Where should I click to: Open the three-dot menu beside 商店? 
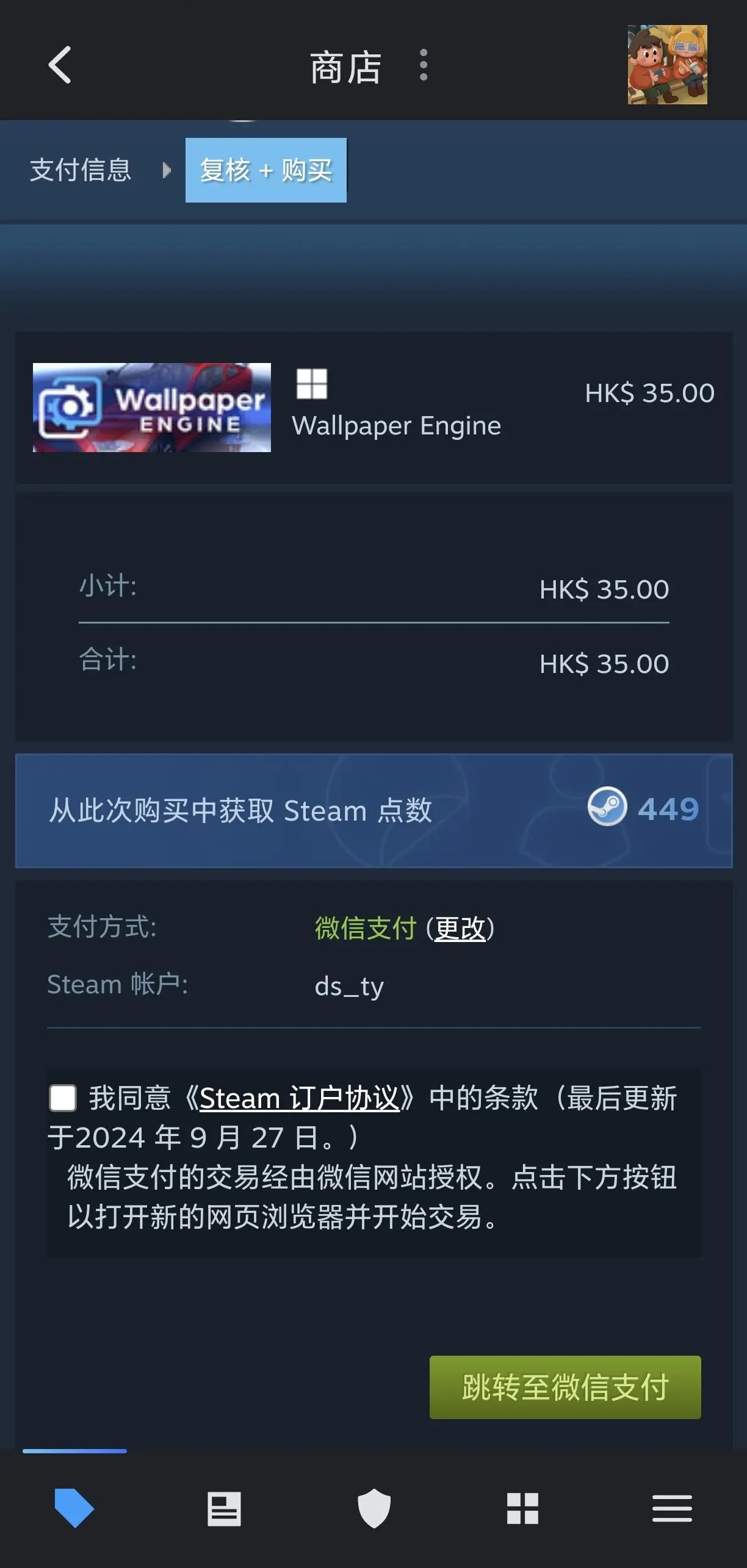[x=424, y=65]
